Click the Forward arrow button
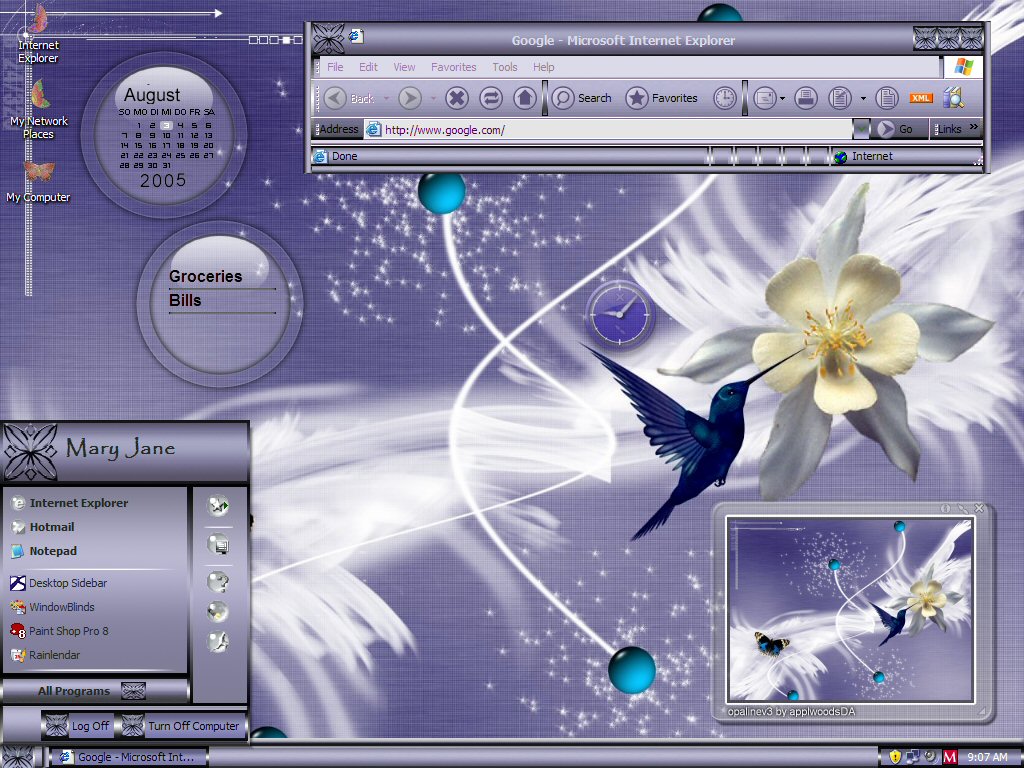 (410, 98)
